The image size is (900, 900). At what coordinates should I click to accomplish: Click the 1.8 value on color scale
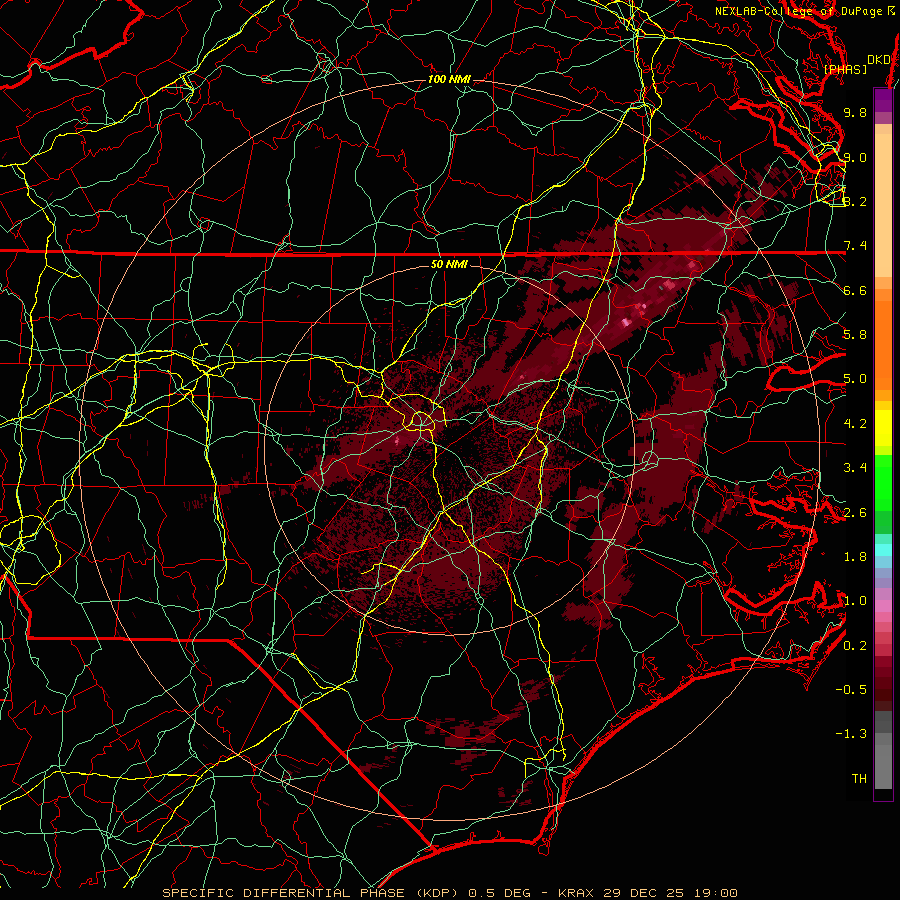pyautogui.click(x=855, y=557)
